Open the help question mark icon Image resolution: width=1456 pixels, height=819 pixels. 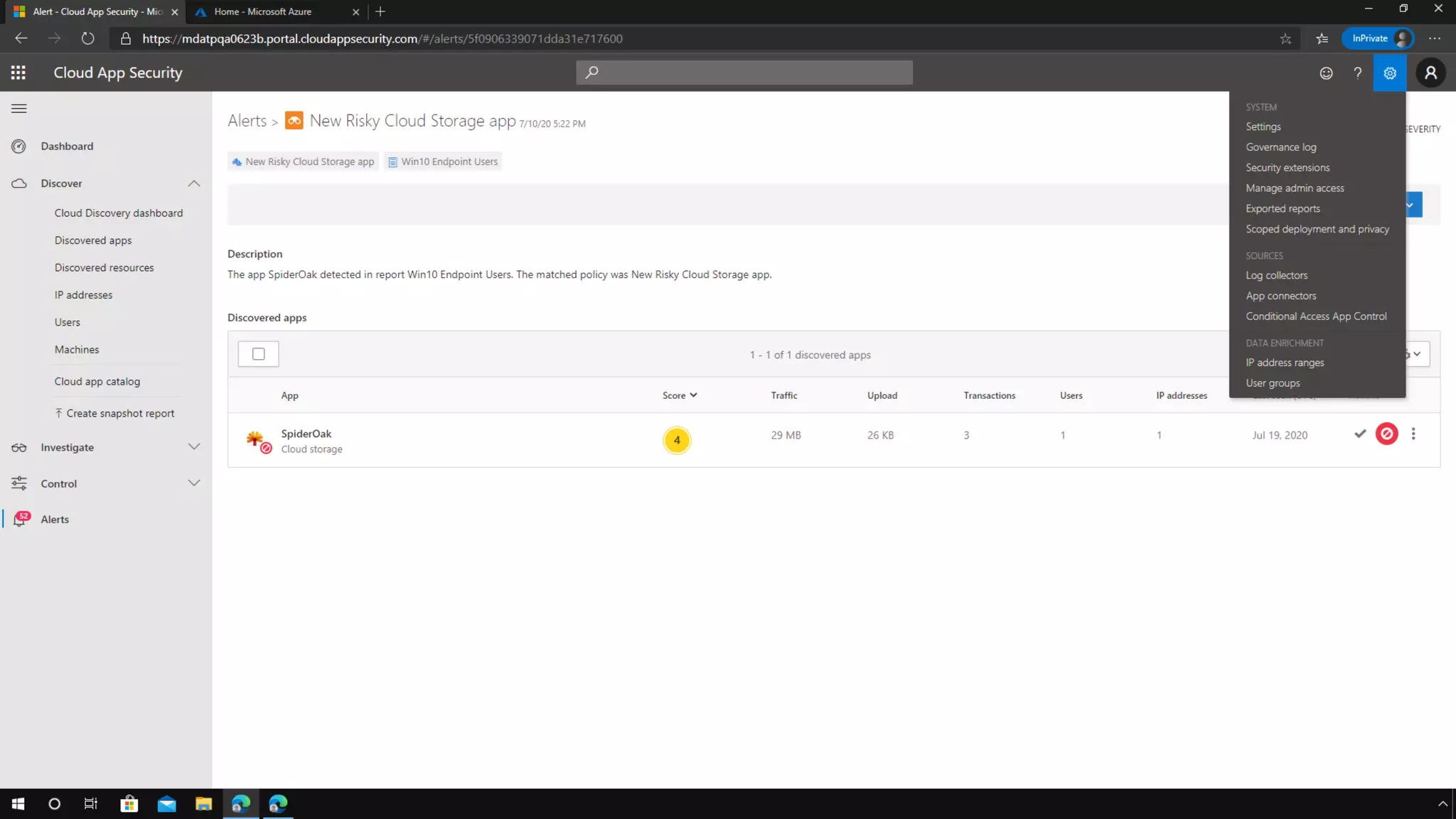click(1357, 73)
